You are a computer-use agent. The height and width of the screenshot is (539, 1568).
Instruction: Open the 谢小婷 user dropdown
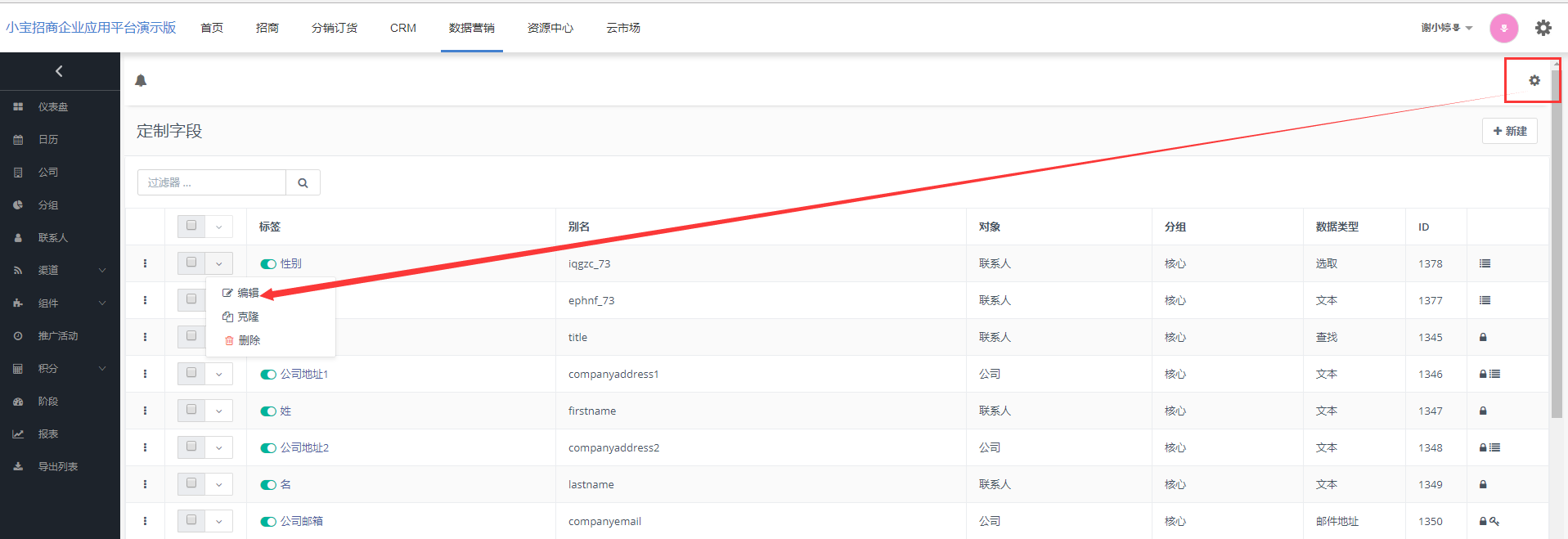pyautogui.click(x=1446, y=28)
